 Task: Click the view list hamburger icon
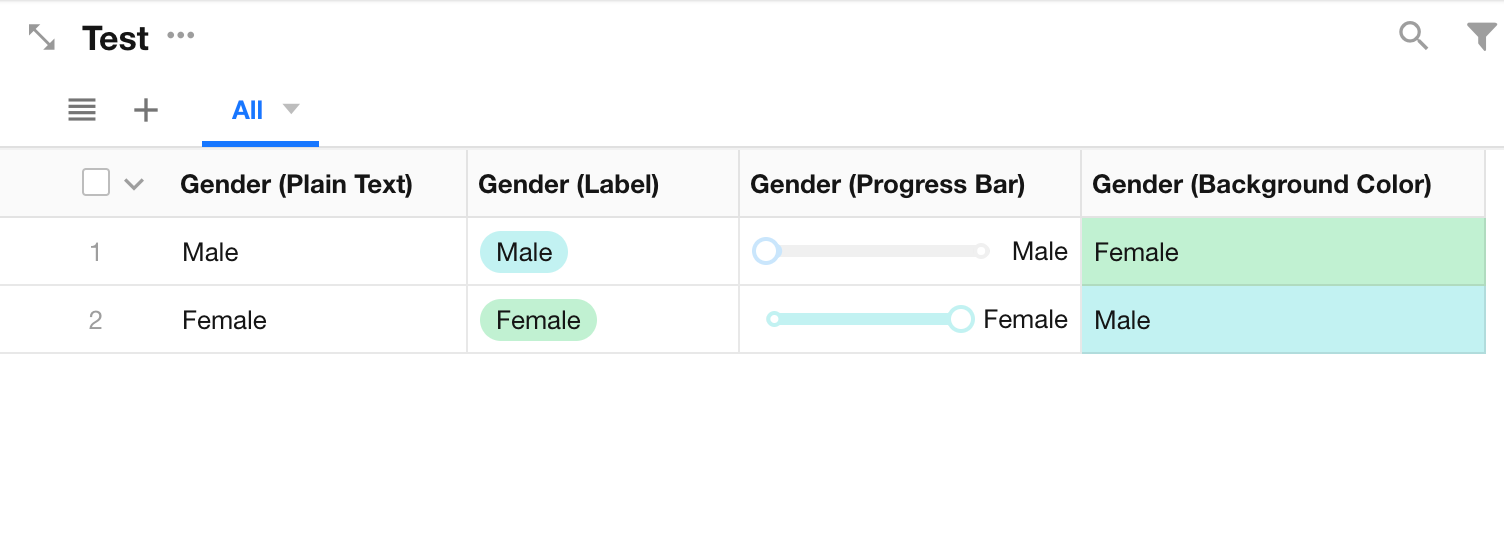(82, 110)
